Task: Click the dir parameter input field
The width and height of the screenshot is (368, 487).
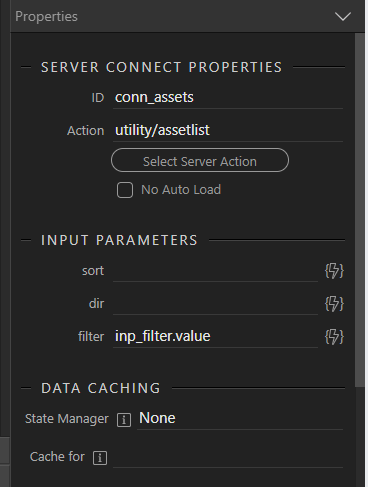Action: (x=215, y=304)
